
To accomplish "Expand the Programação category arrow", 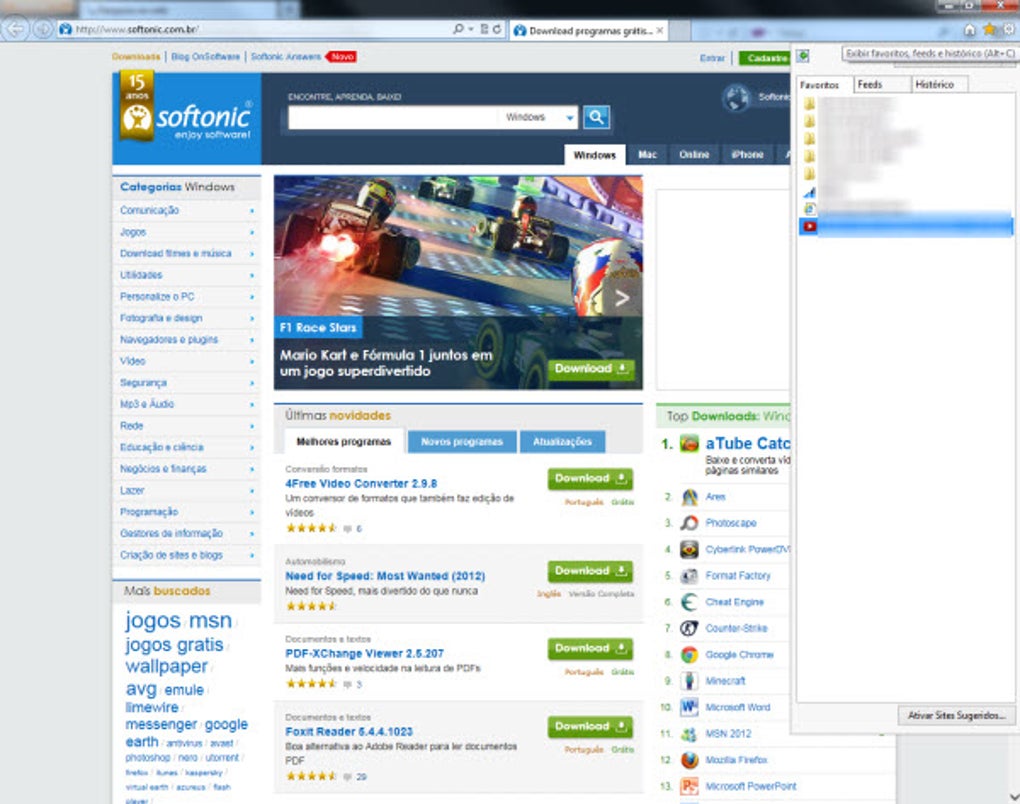I will (252, 513).
